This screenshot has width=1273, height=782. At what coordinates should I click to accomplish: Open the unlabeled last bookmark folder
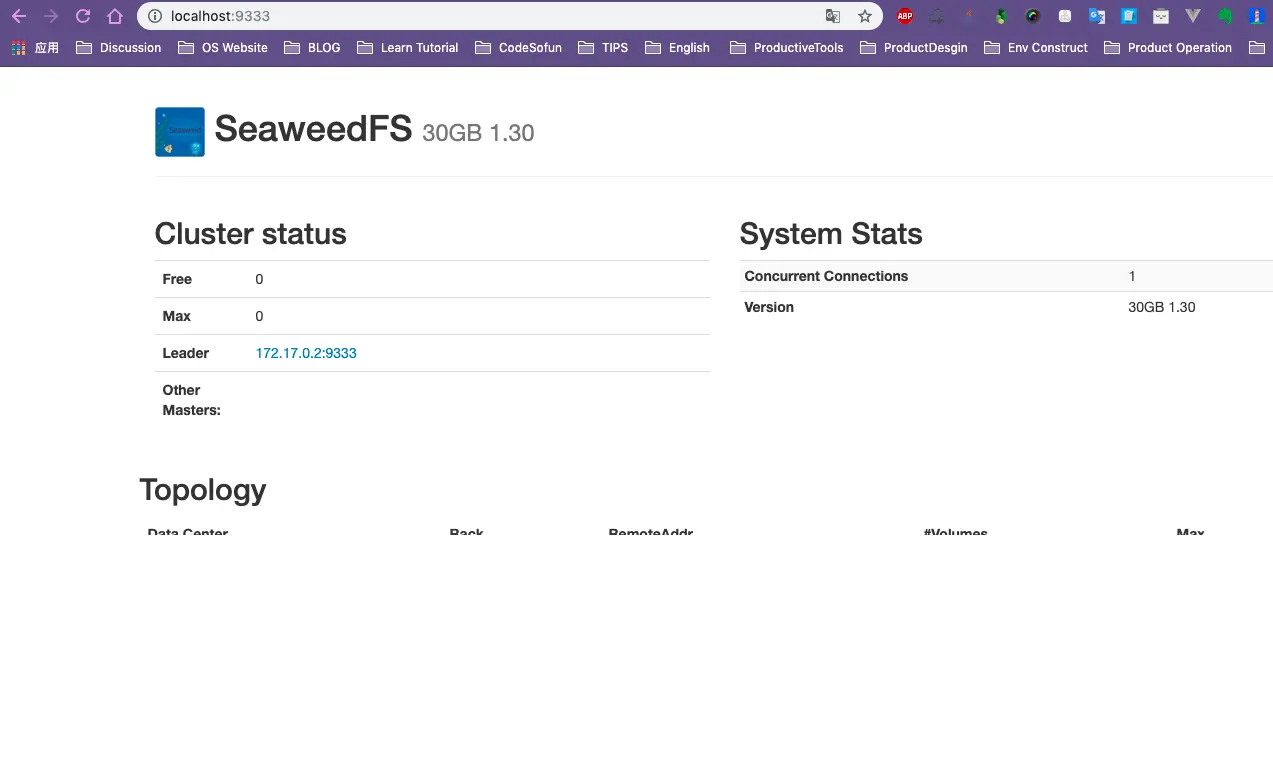pos(1257,47)
